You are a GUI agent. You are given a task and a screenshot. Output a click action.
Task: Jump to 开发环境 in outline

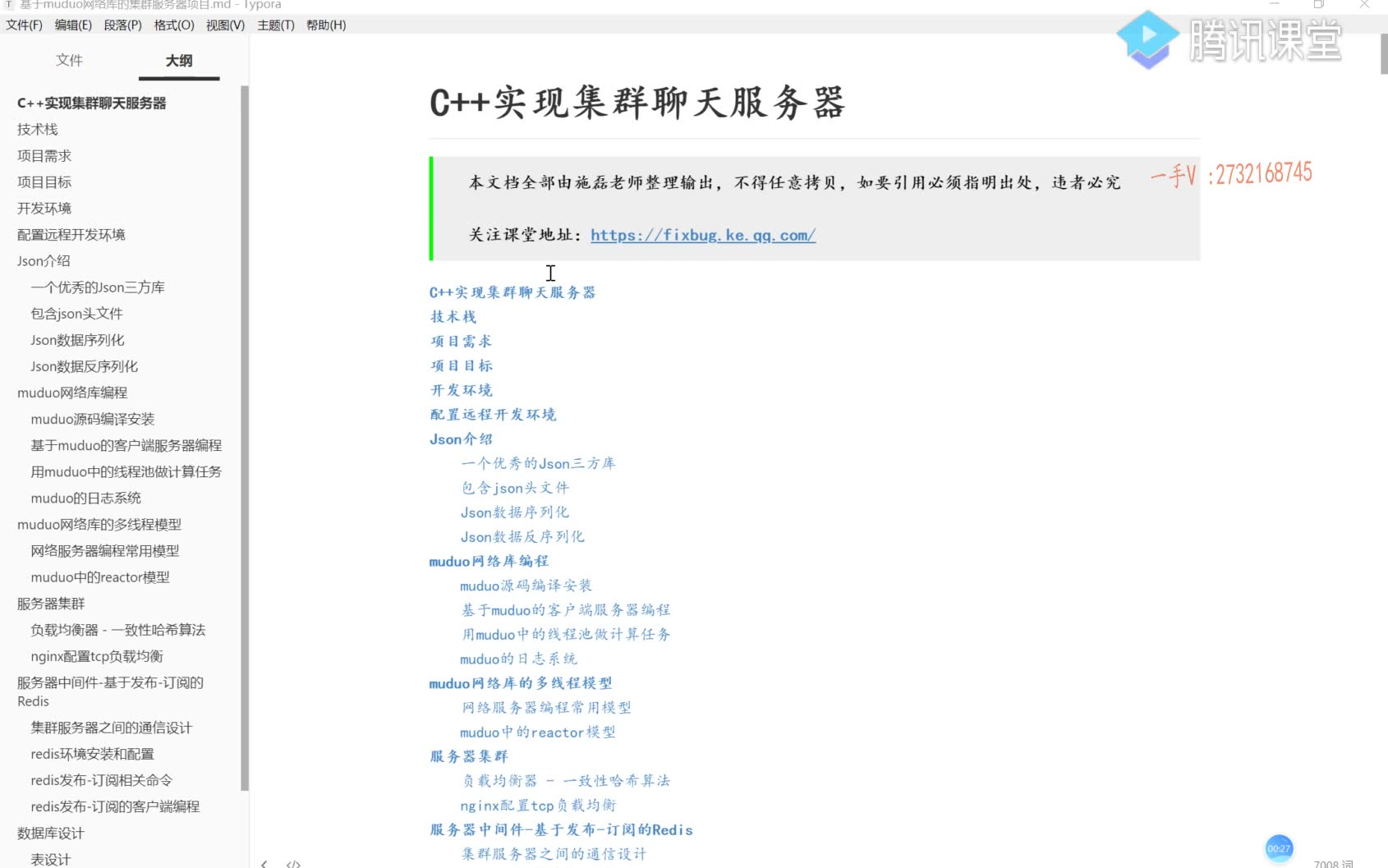tap(44, 208)
